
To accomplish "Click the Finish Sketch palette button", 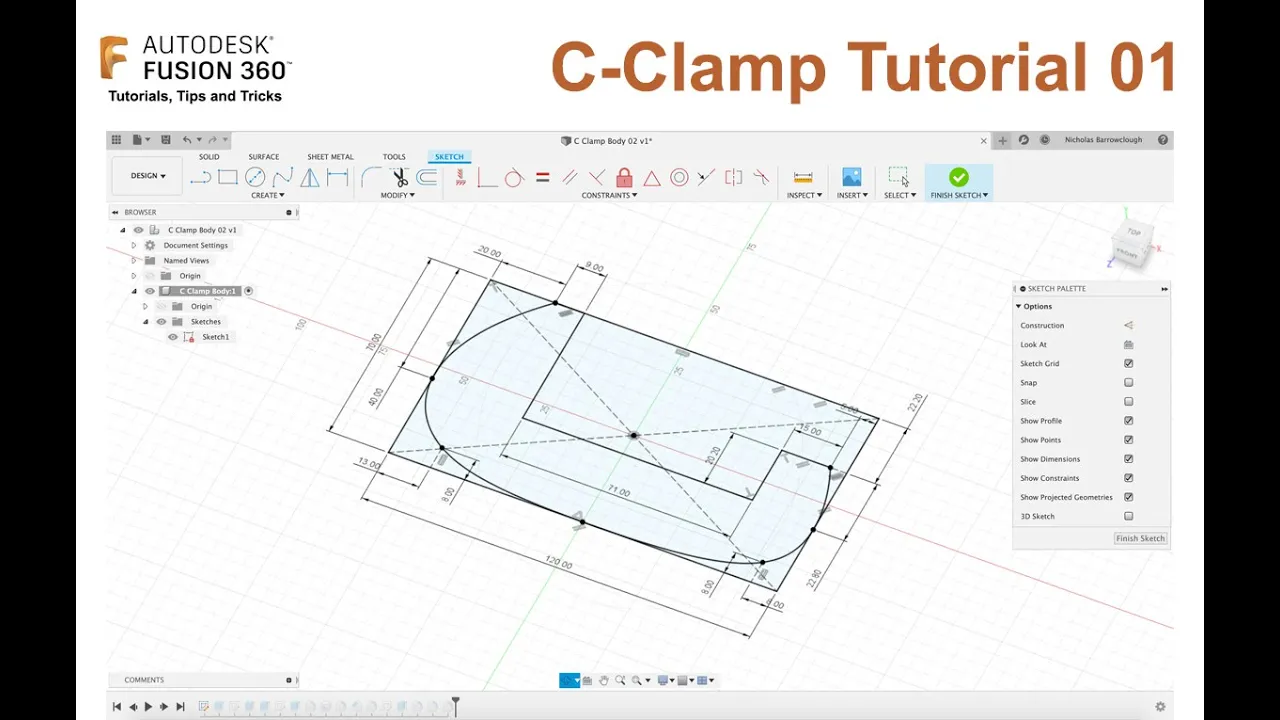I will (x=1140, y=538).
